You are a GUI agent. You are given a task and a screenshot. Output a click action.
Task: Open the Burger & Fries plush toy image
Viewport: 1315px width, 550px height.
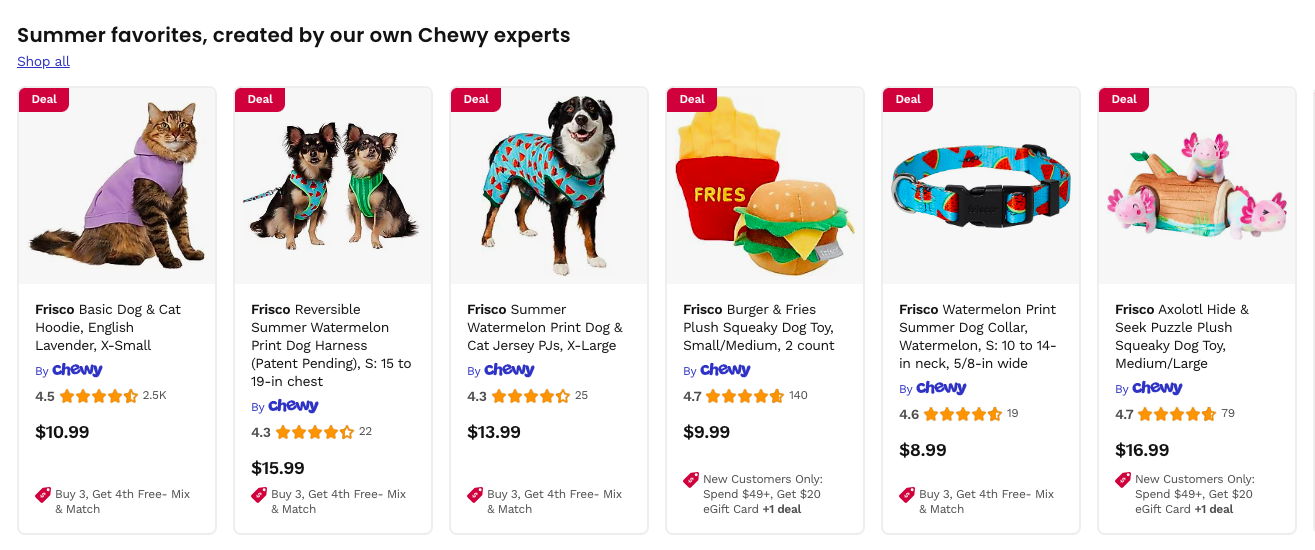tap(765, 186)
